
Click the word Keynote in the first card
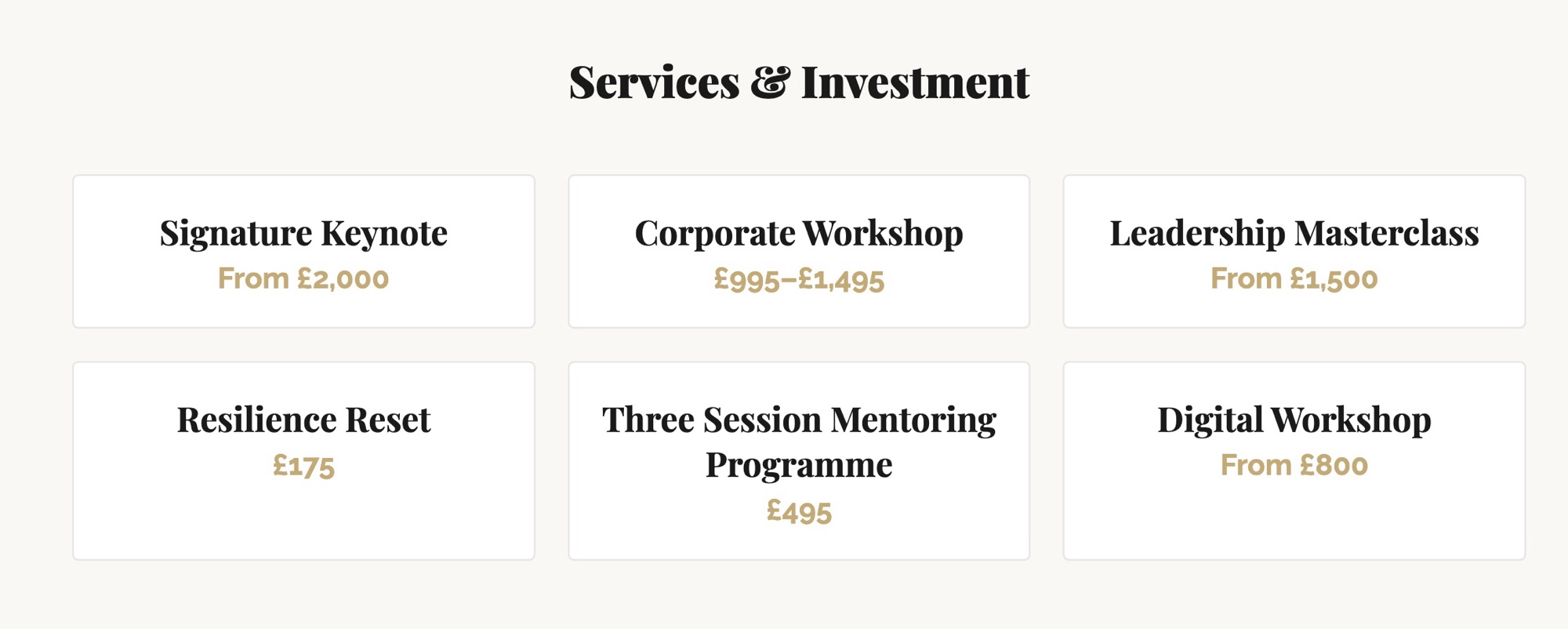click(x=384, y=234)
